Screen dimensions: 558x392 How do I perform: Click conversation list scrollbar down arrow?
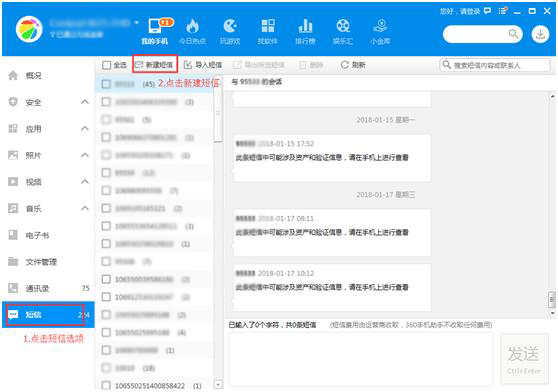(218, 385)
